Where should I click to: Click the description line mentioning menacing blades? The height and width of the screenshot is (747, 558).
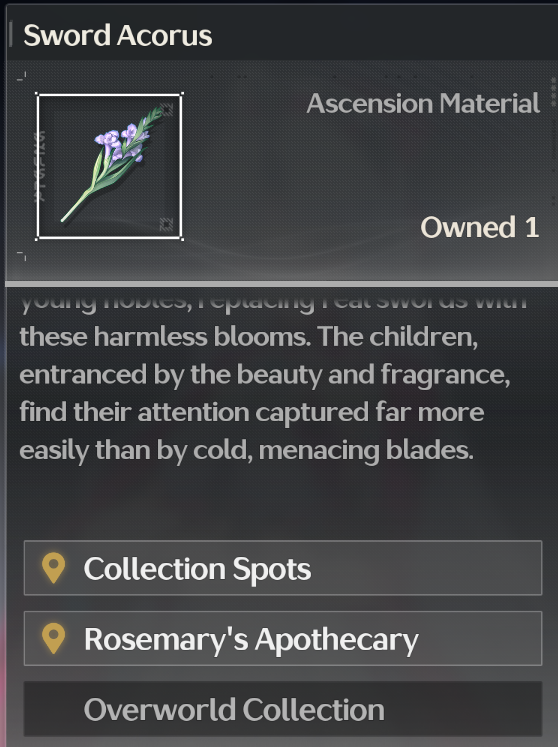click(x=246, y=450)
